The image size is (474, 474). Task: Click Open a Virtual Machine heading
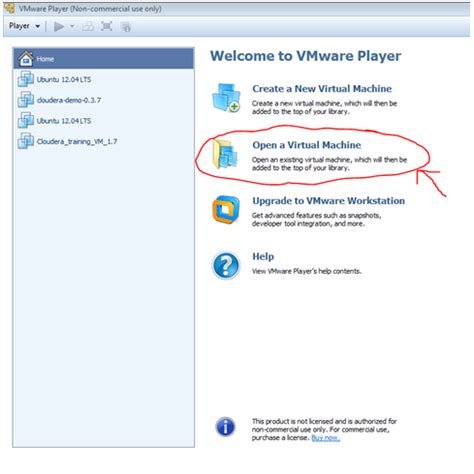pos(307,145)
